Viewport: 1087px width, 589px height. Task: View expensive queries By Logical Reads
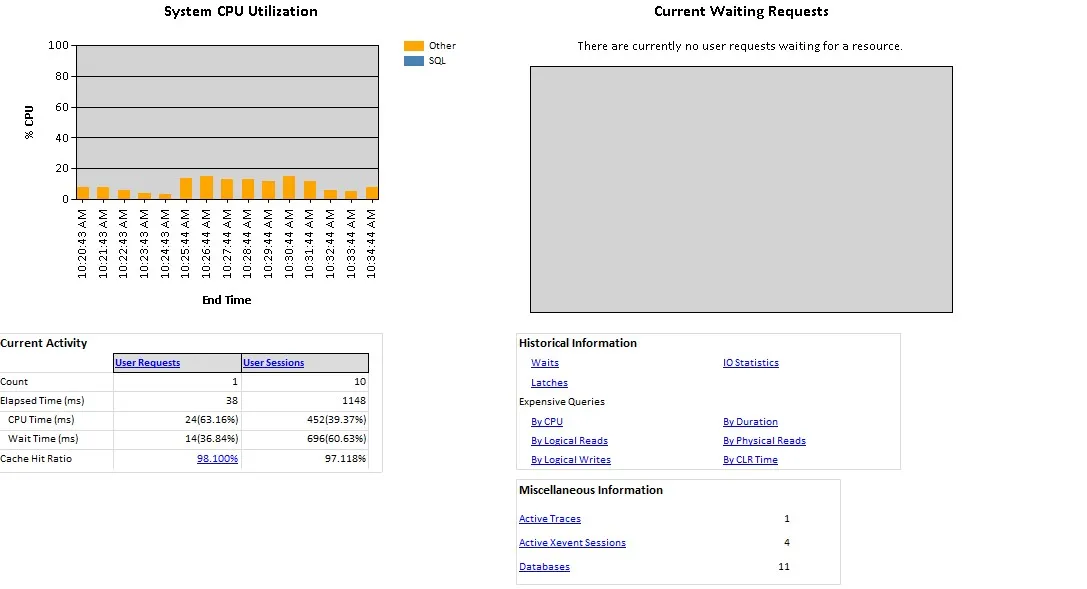point(569,441)
